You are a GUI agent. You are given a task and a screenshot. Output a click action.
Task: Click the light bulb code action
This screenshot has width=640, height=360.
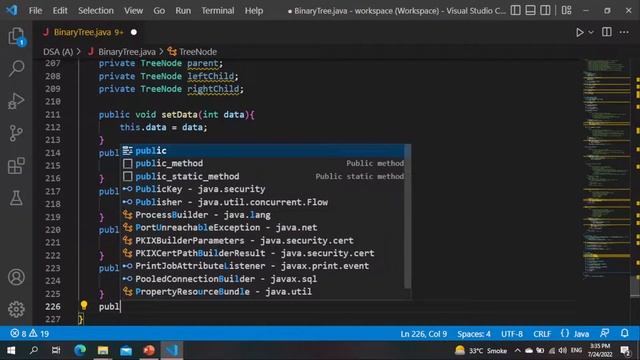pyautogui.click(x=84, y=305)
